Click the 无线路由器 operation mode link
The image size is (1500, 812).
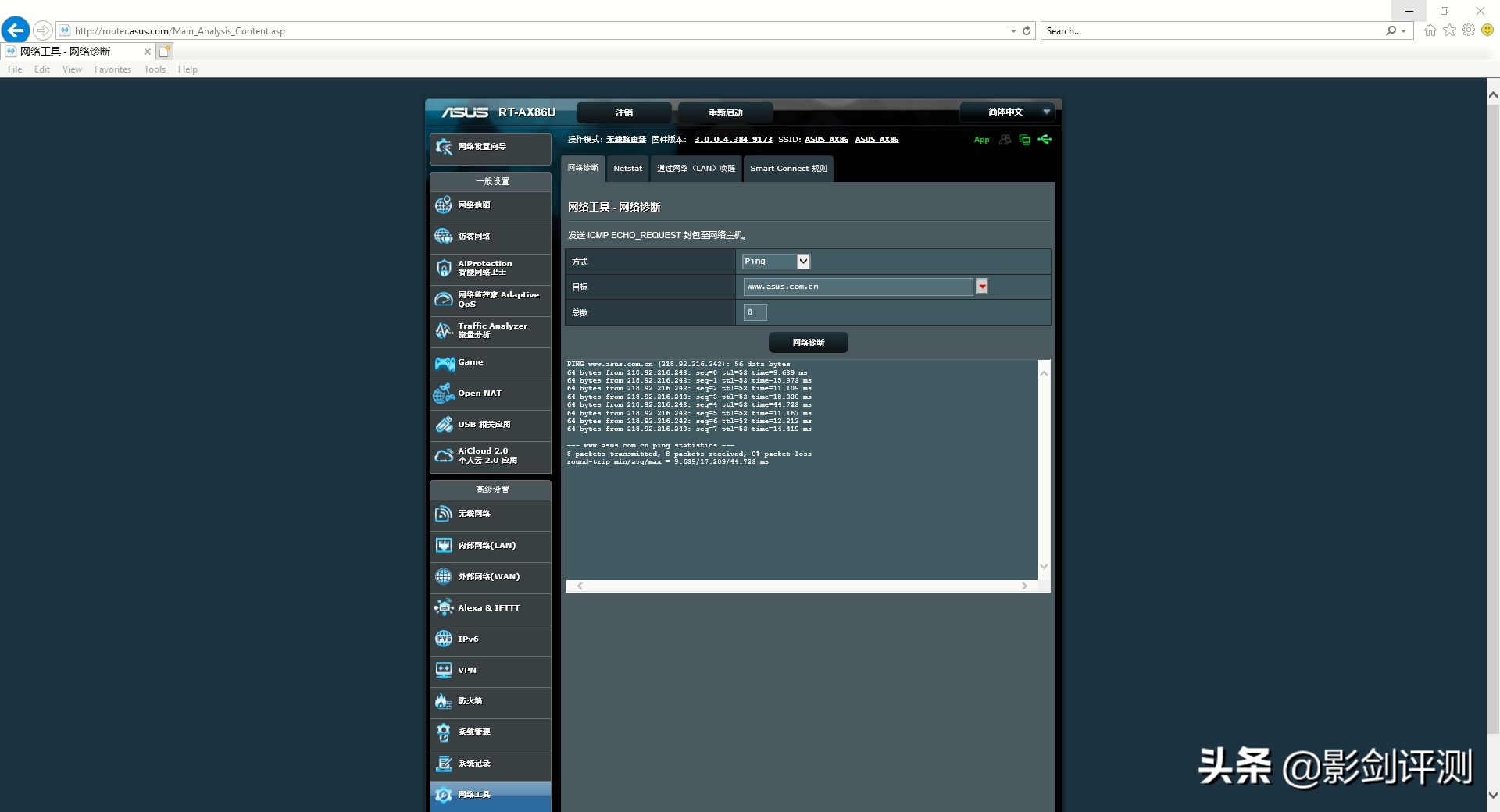tap(626, 140)
